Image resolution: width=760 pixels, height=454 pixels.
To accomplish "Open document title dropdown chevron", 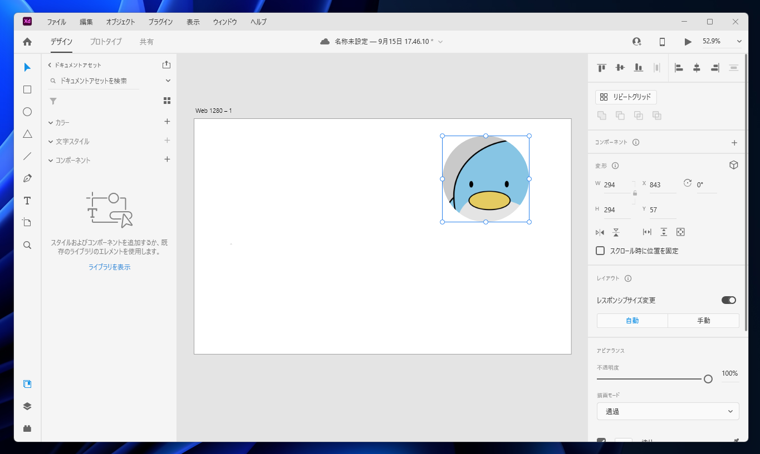I will click(440, 42).
